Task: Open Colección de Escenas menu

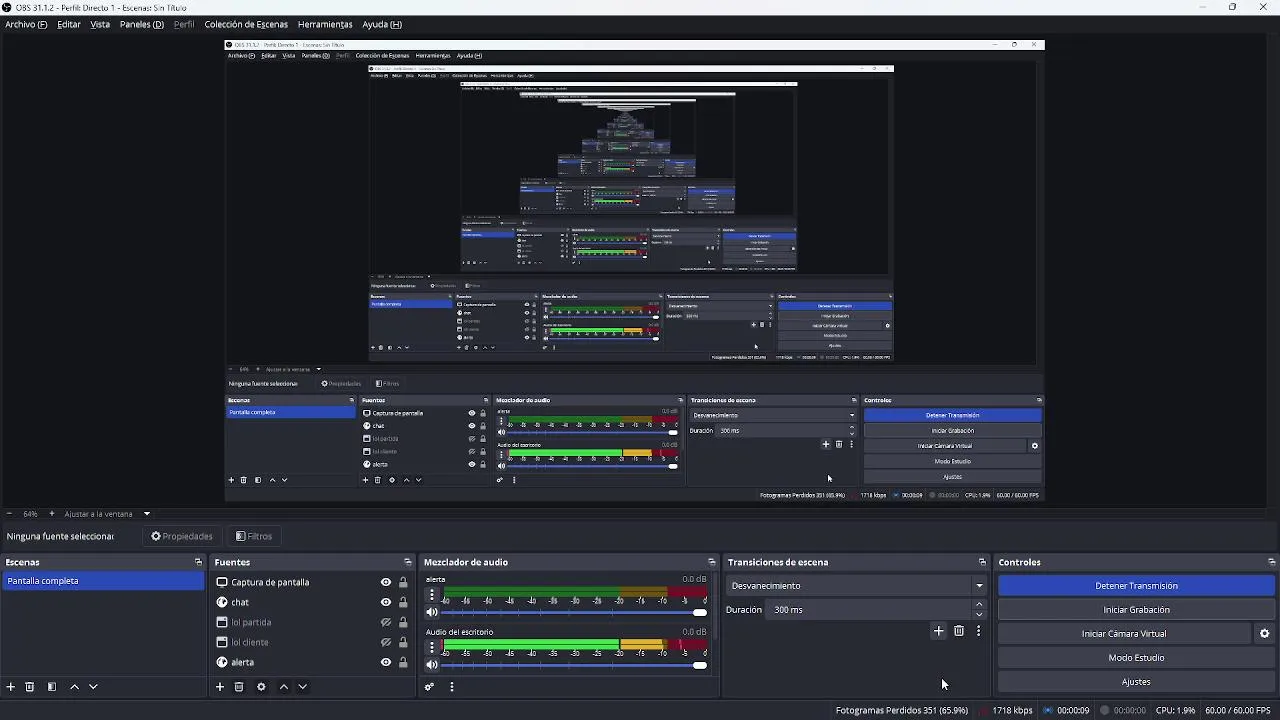Action: pos(246,24)
